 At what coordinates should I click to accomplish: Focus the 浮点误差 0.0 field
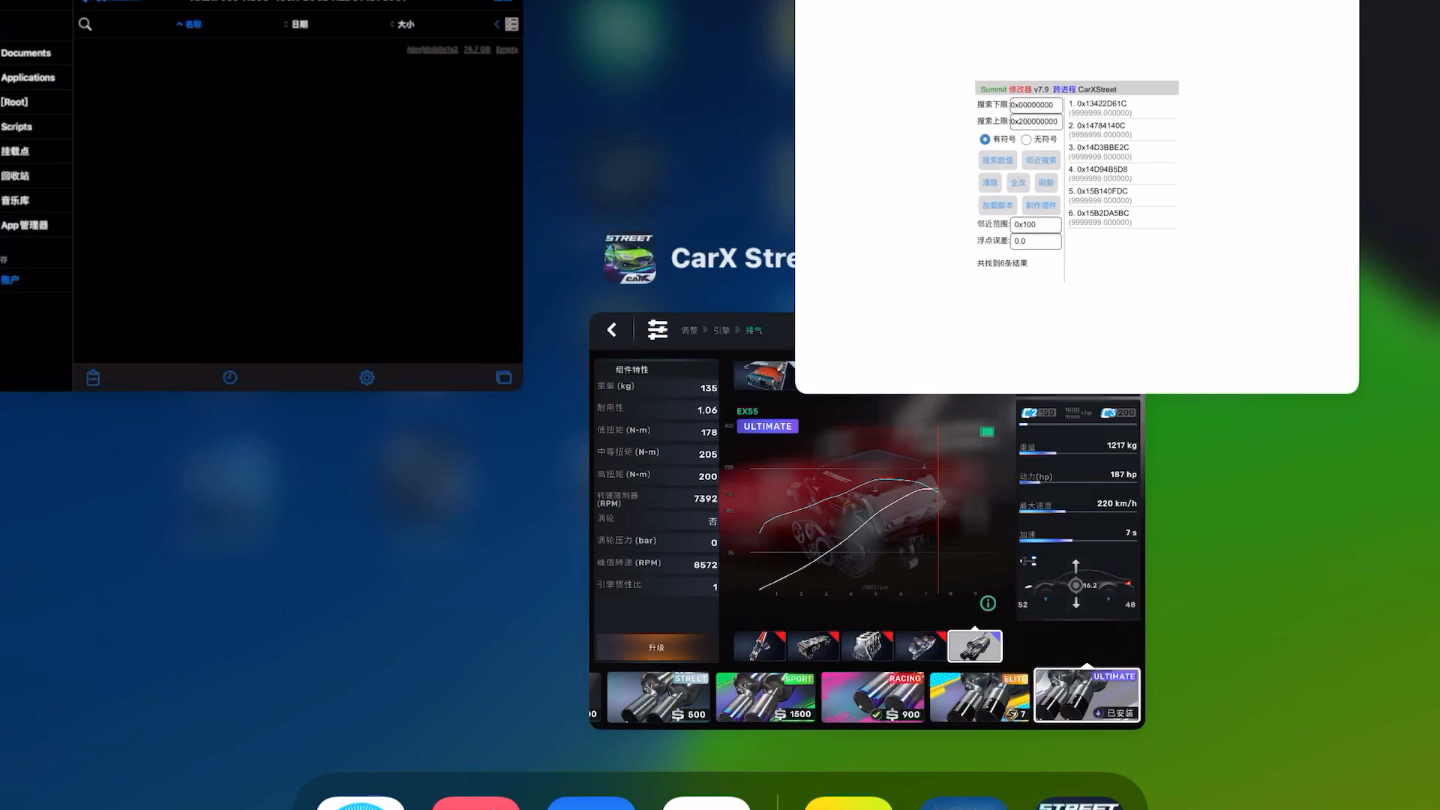coord(1036,241)
